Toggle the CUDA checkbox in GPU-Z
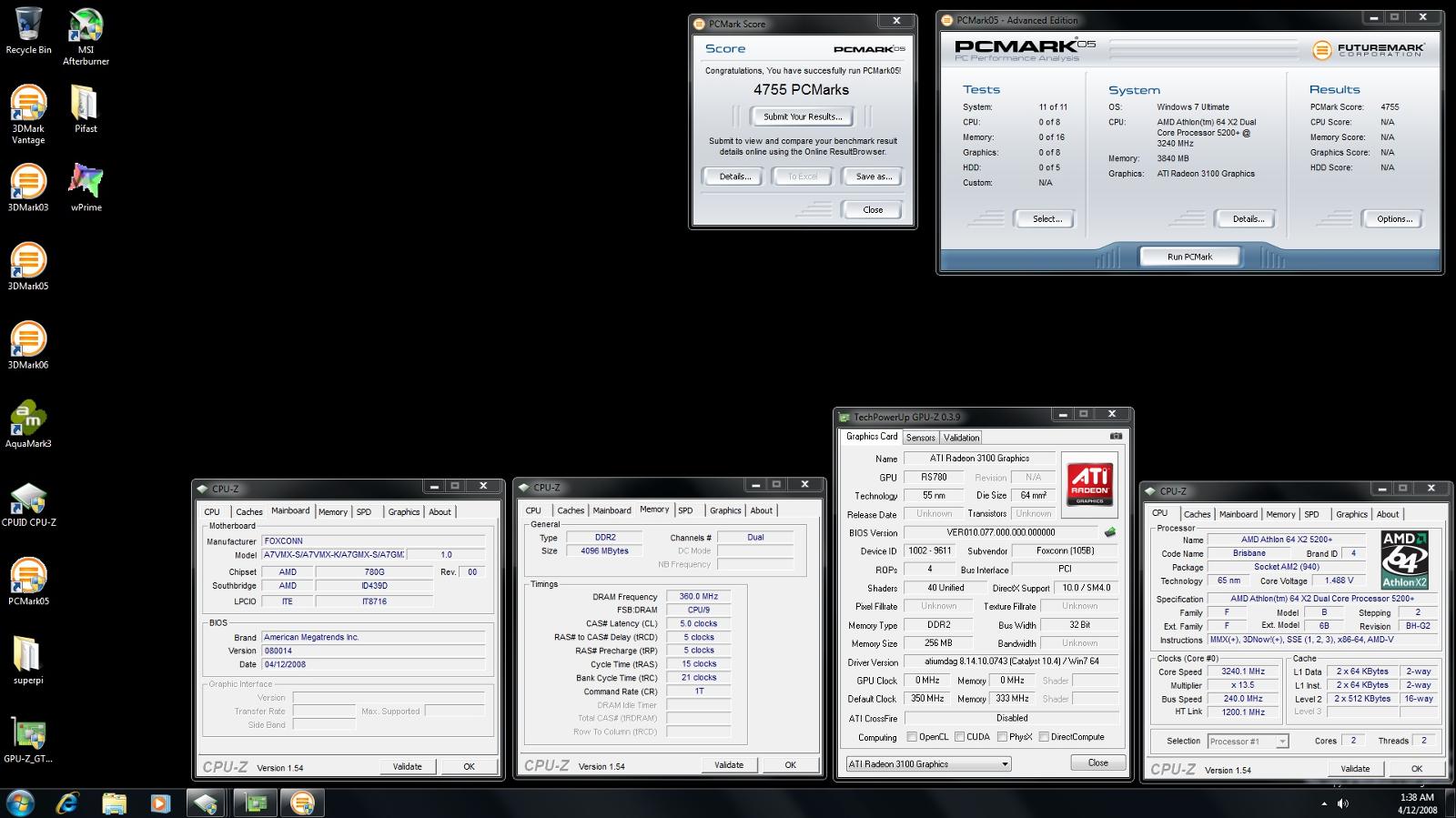This screenshot has width=1456, height=818. [959, 737]
